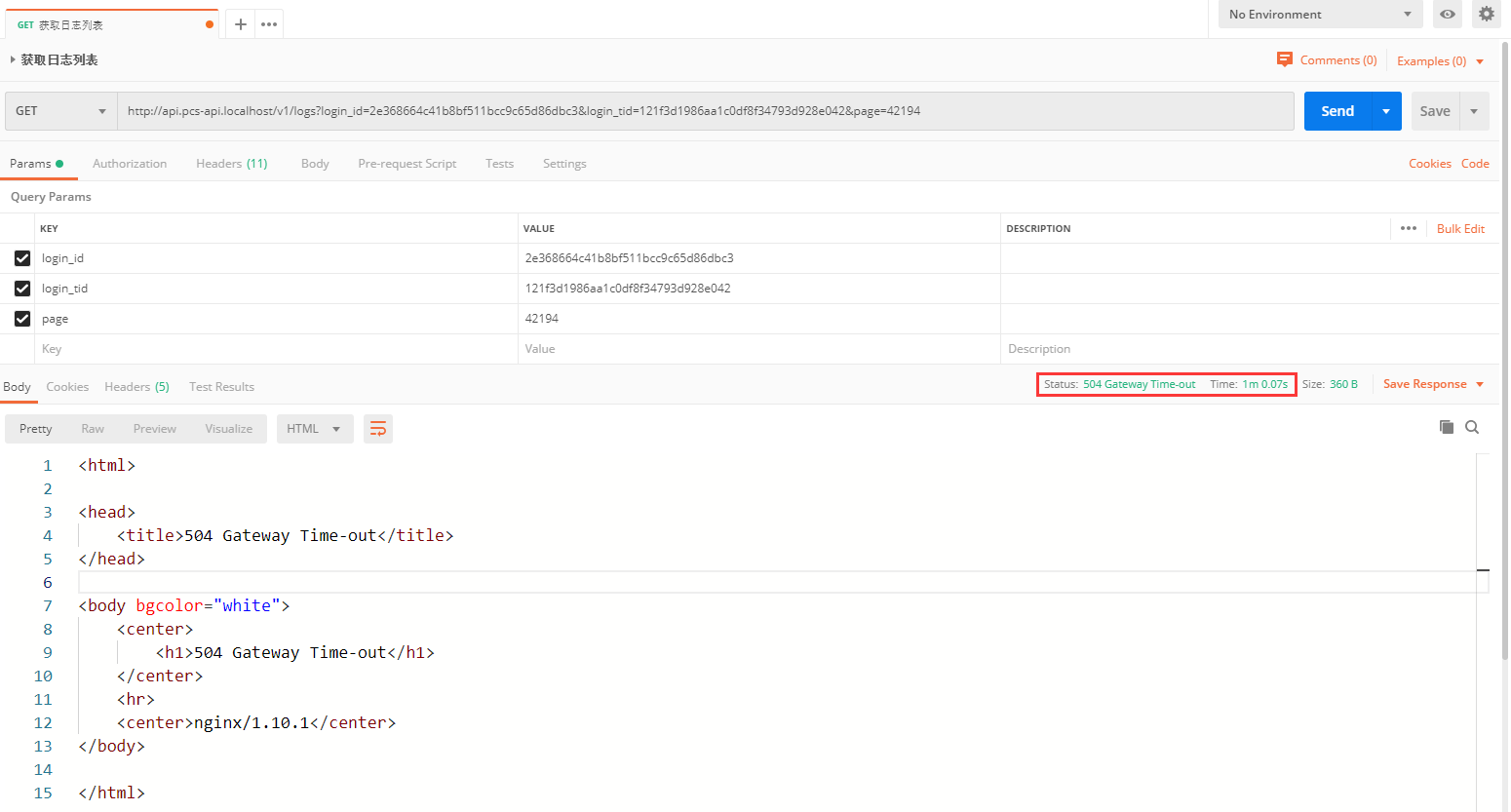Click the blue Send button
This screenshot has width=1511, height=812.
tap(1337, 111)
